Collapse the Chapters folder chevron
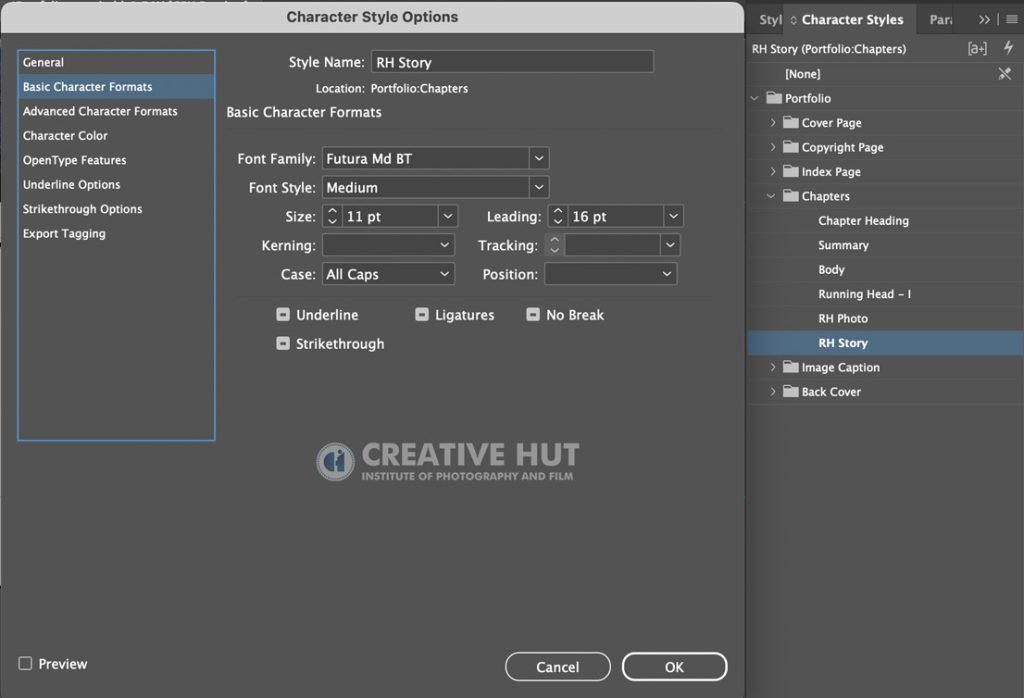The image size is (1024, 698). (771, 196)
